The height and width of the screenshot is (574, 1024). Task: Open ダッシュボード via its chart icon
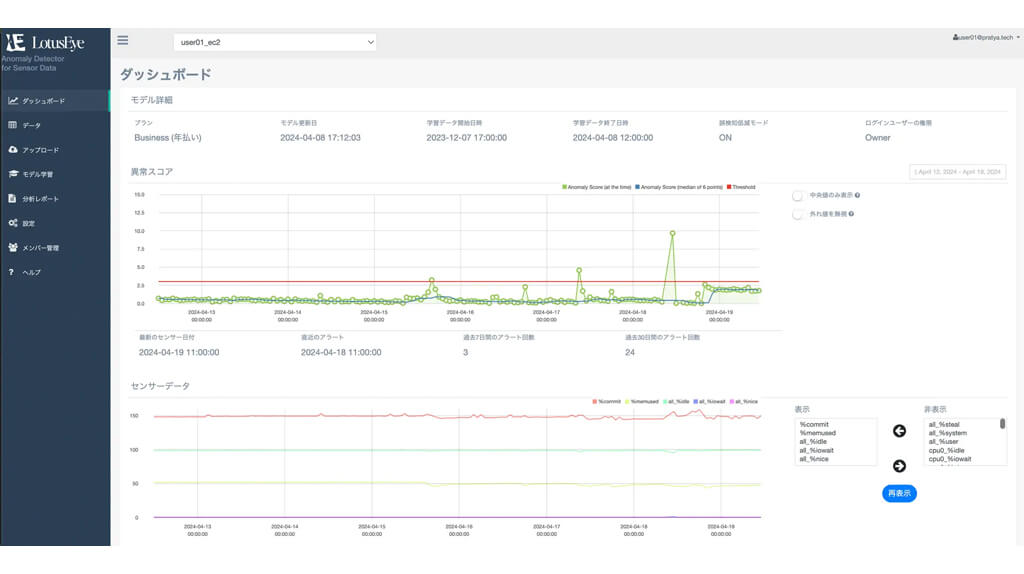[13, 101]
